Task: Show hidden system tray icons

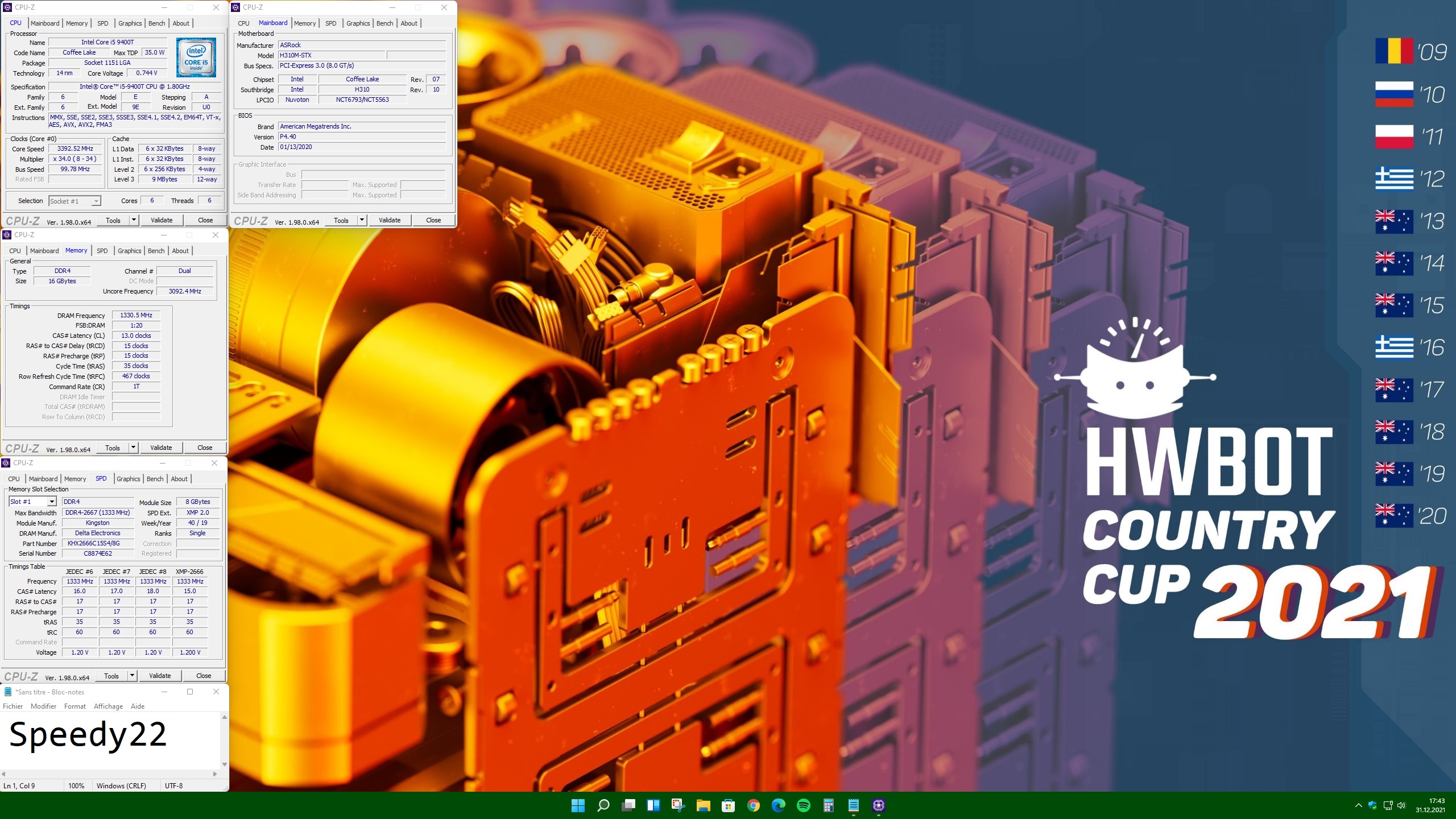Action: (1358, 805)
